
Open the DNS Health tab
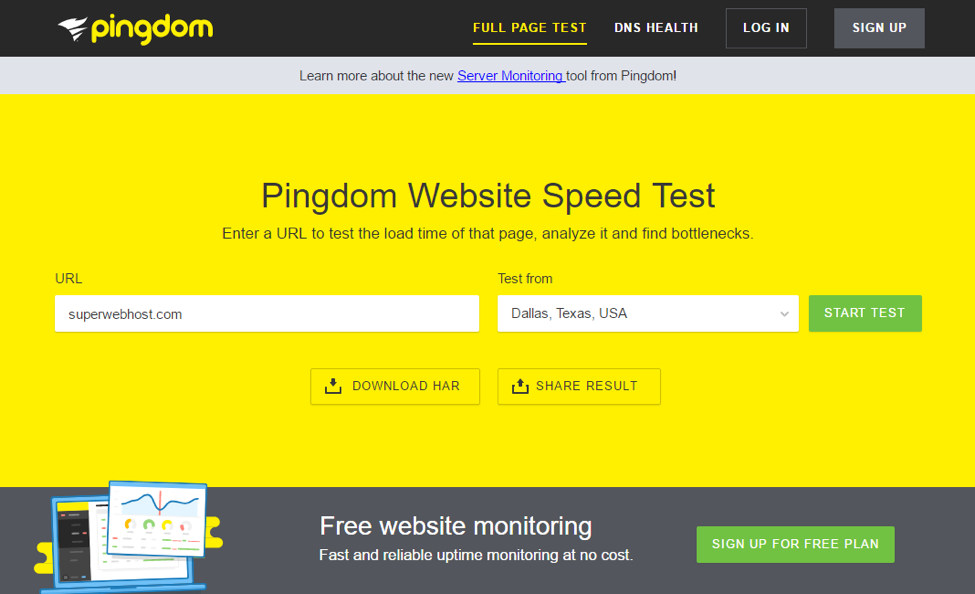[656, 28]
